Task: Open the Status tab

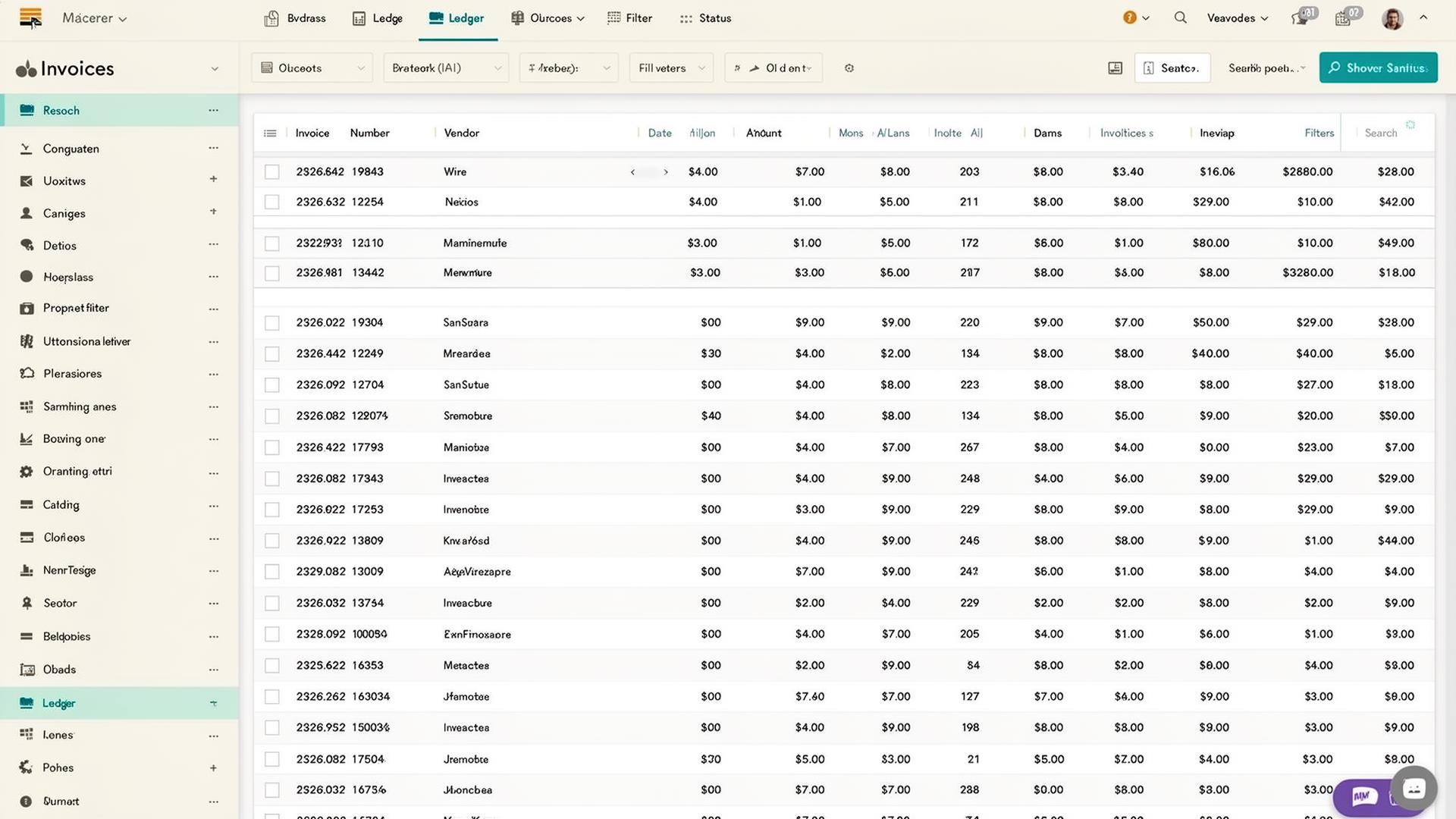Action: (705, 18)
